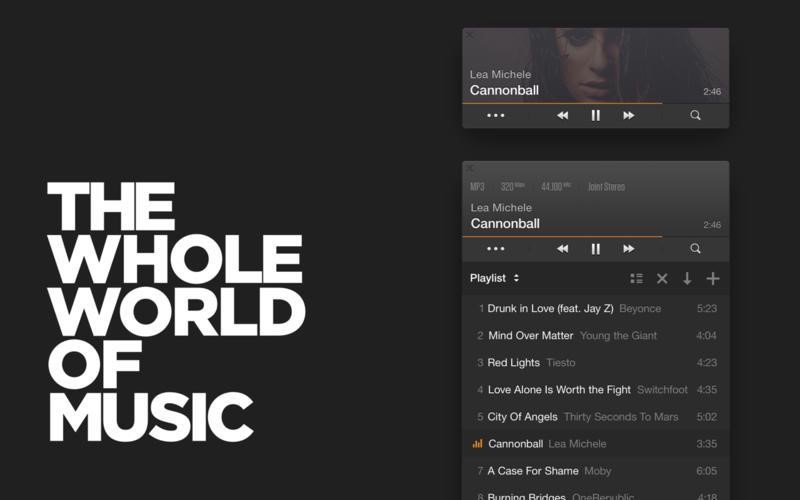Click the 2:46 time in playlist window
The height and width of the screenshot is (500, 800).
[712, 225]
